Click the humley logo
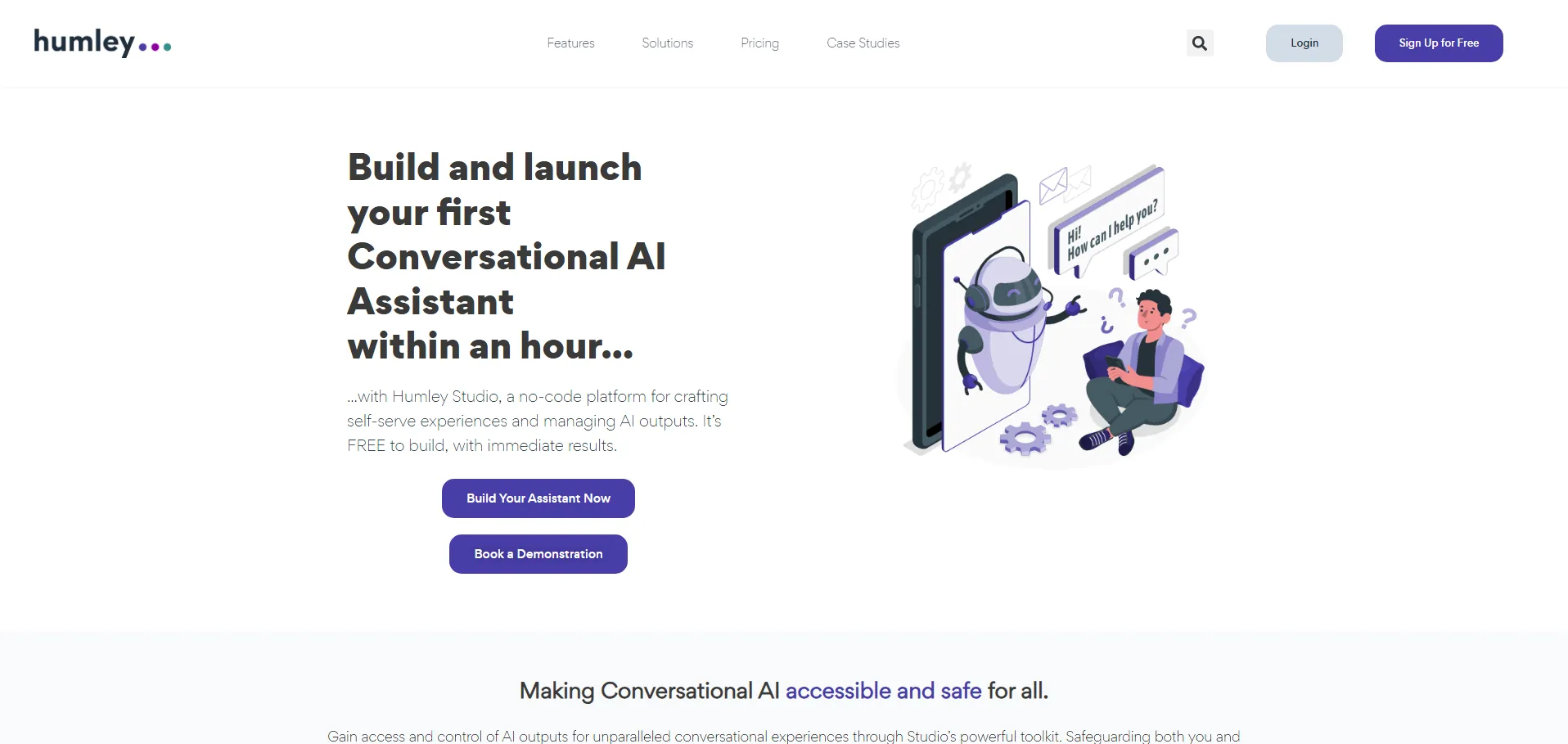The width and height of the screenshot is (1568, 744). 102,43
